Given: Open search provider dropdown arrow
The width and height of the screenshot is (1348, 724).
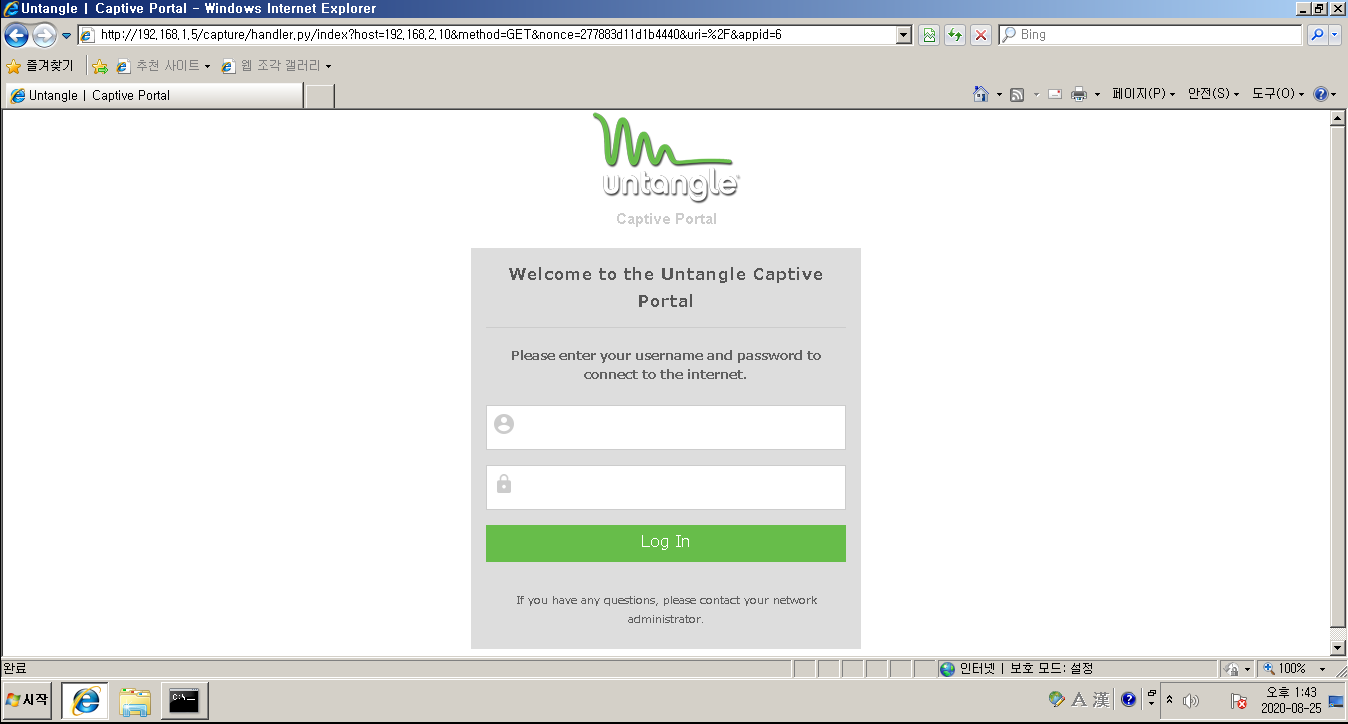Looking at the screenshot, I should point(1335,35).
